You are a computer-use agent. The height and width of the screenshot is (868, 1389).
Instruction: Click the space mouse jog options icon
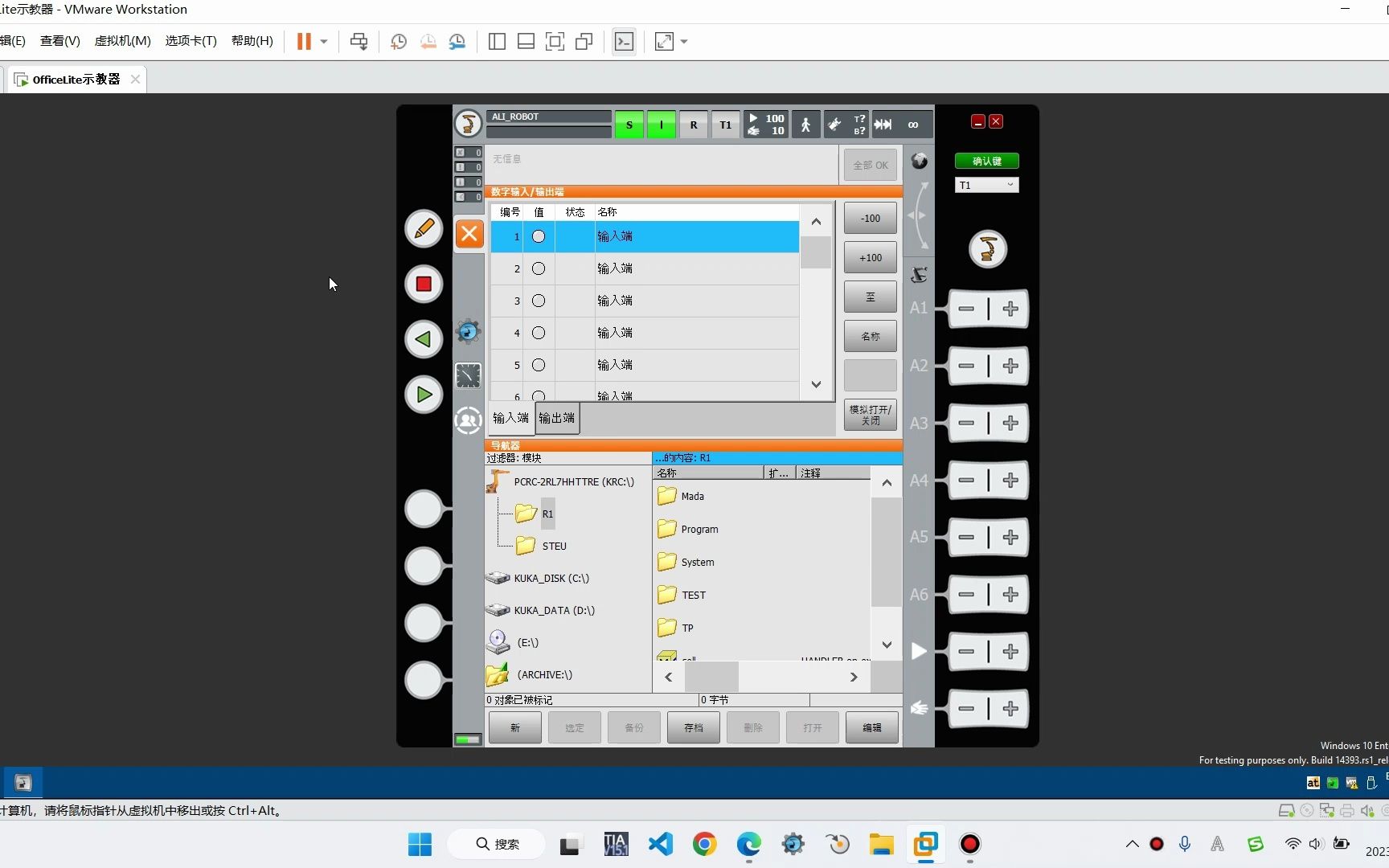pos(919,275)
